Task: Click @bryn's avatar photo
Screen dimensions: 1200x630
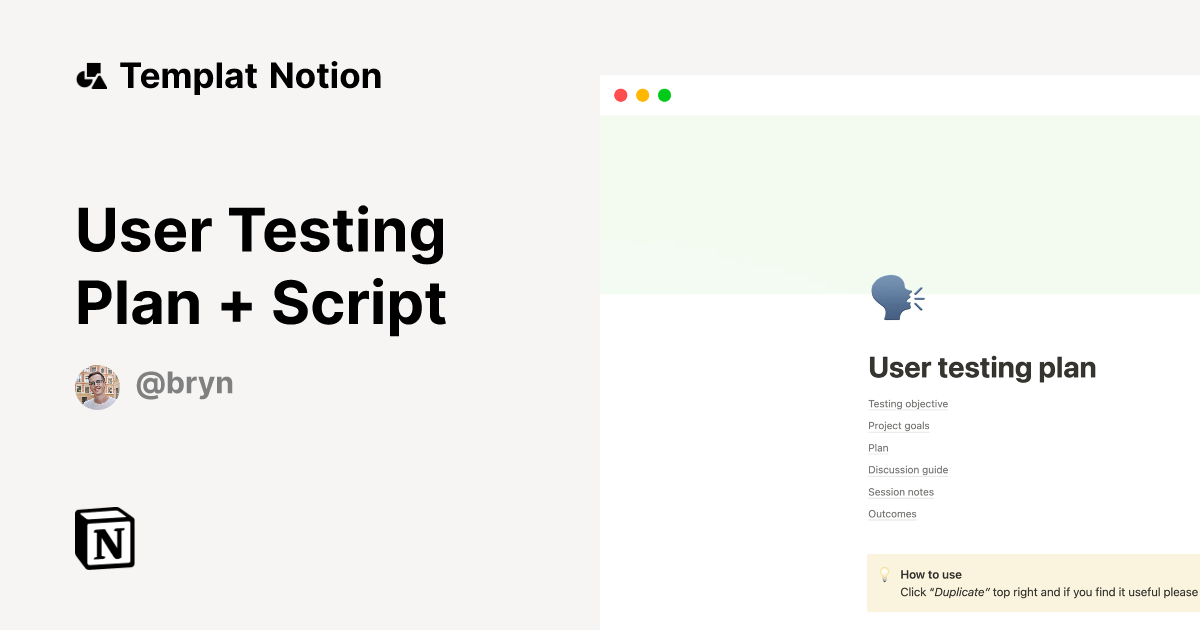Action: pyautogui.click(x=97, y=385)
